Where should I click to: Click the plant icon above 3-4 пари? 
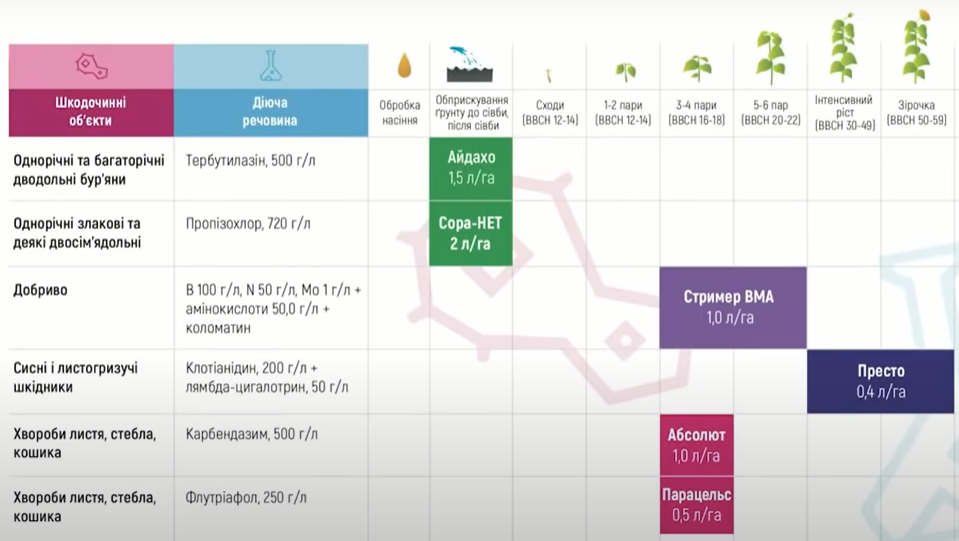(x=697, y=68)
